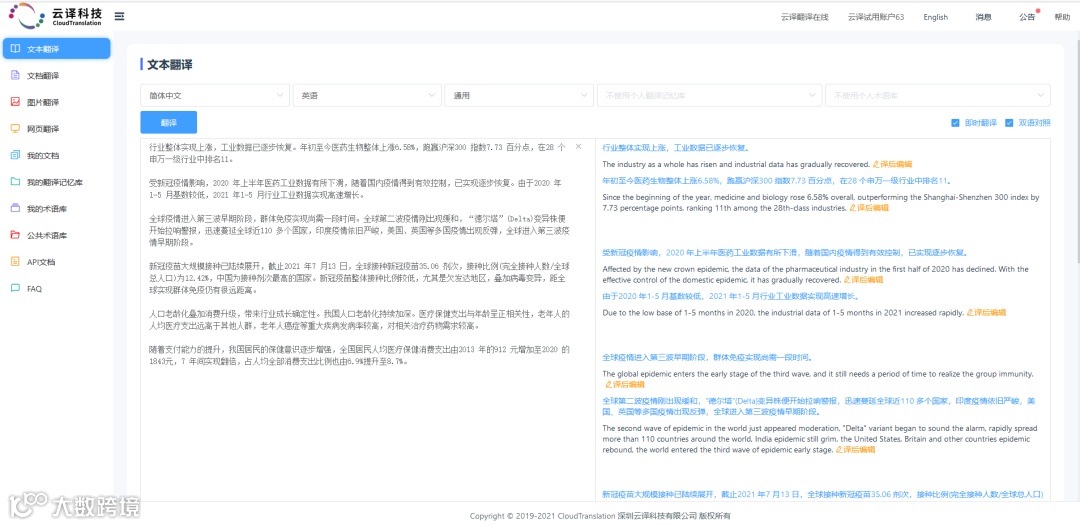Click 译后编辑 after 'industrial data has gradually recovered'
The width and height of the screenshot is (1080, 526).
(x=892, y=164)
